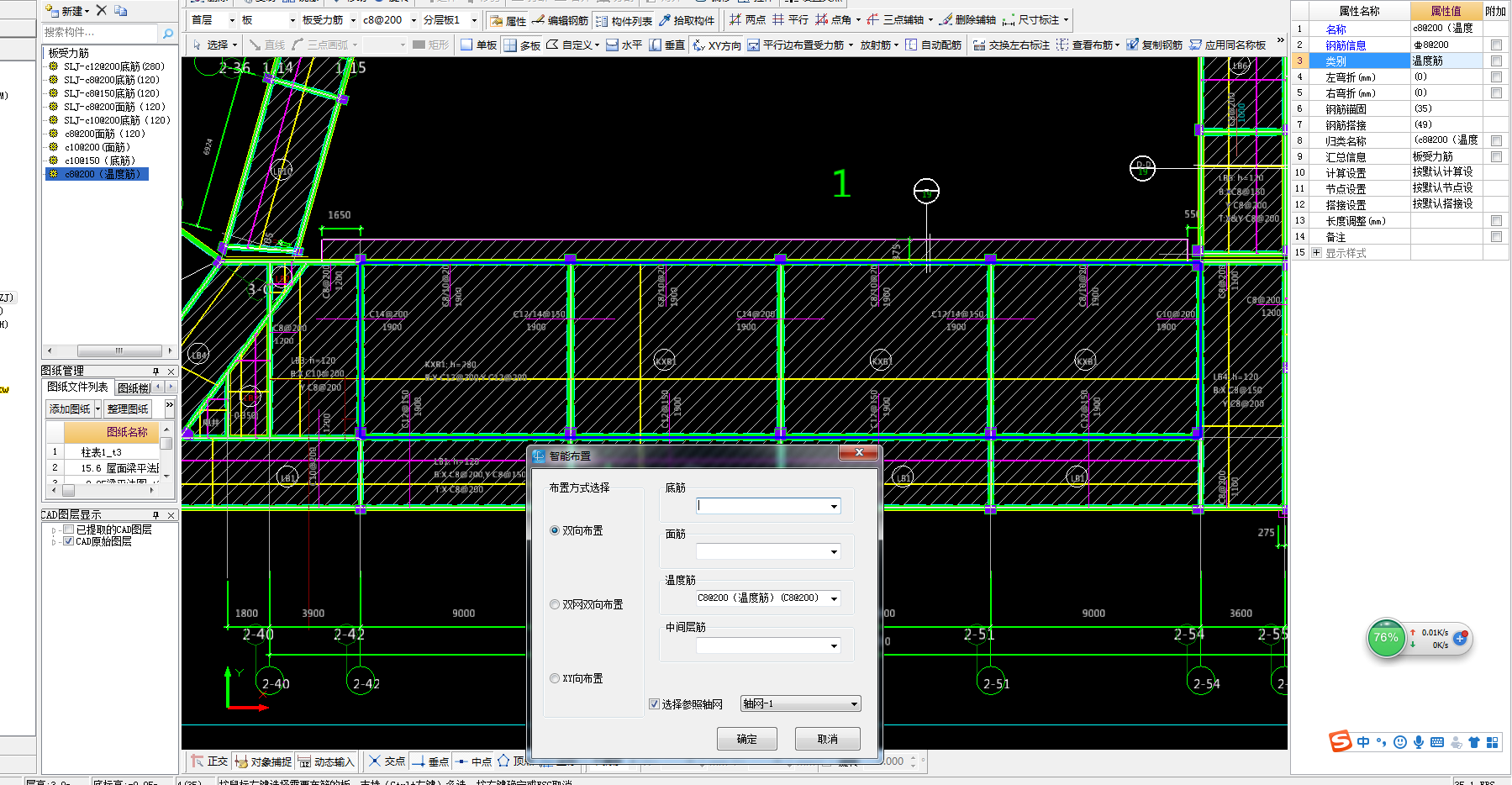This screenshot has width=1512, height=785.
Task: Uncheck CAD原始图层 checkbox
Action: (x=69, y=541)
